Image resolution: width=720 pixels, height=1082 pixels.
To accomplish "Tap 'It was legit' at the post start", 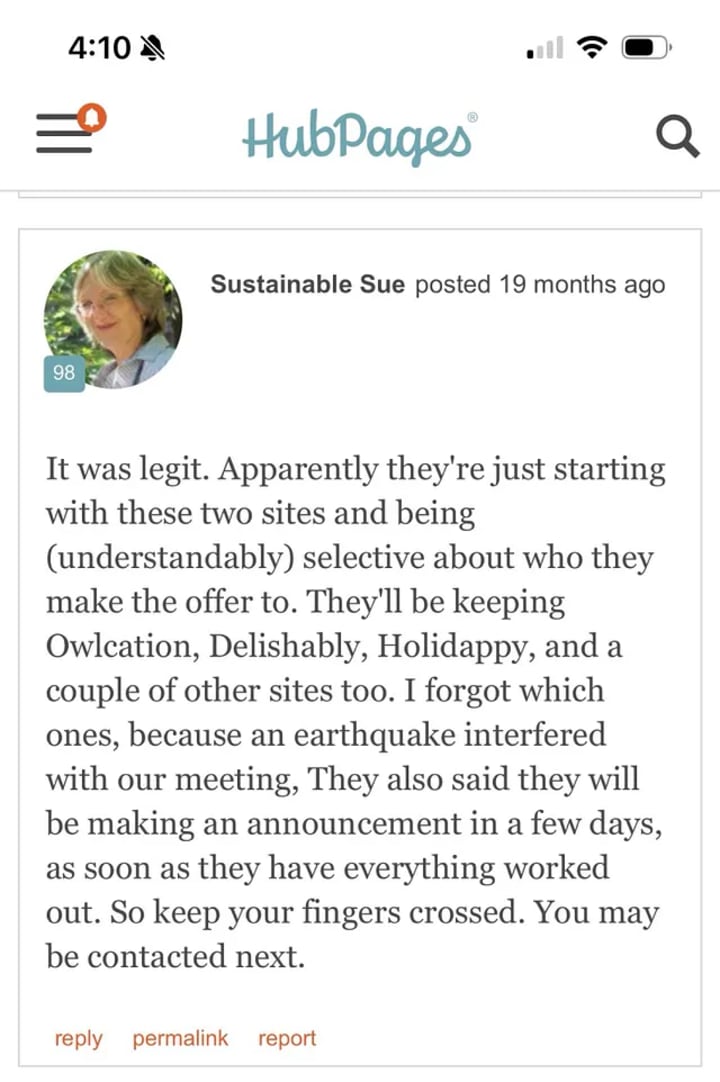I will click(x=126, y=470).
